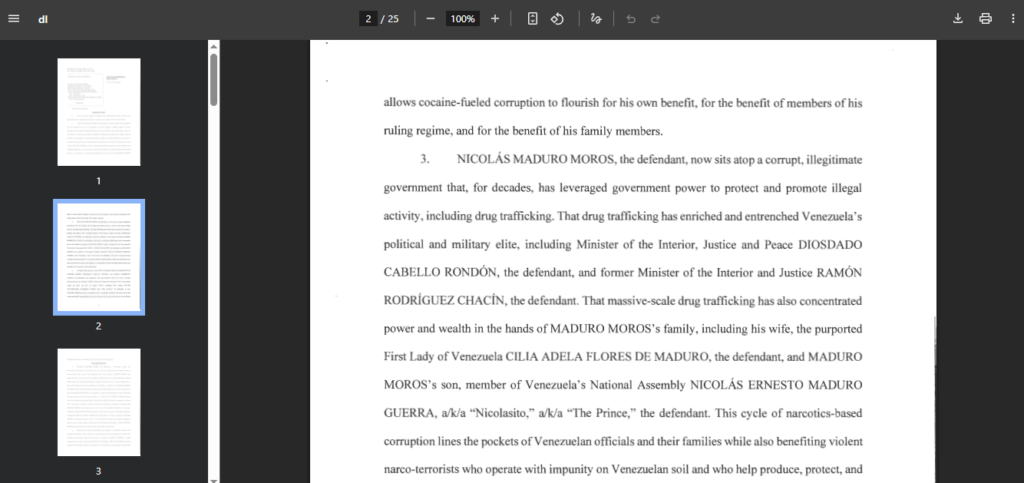Click the sidebar scrollbar up arrow
Image resolution: width=1024 pixels, height=483 pixels.
[214, 45]
